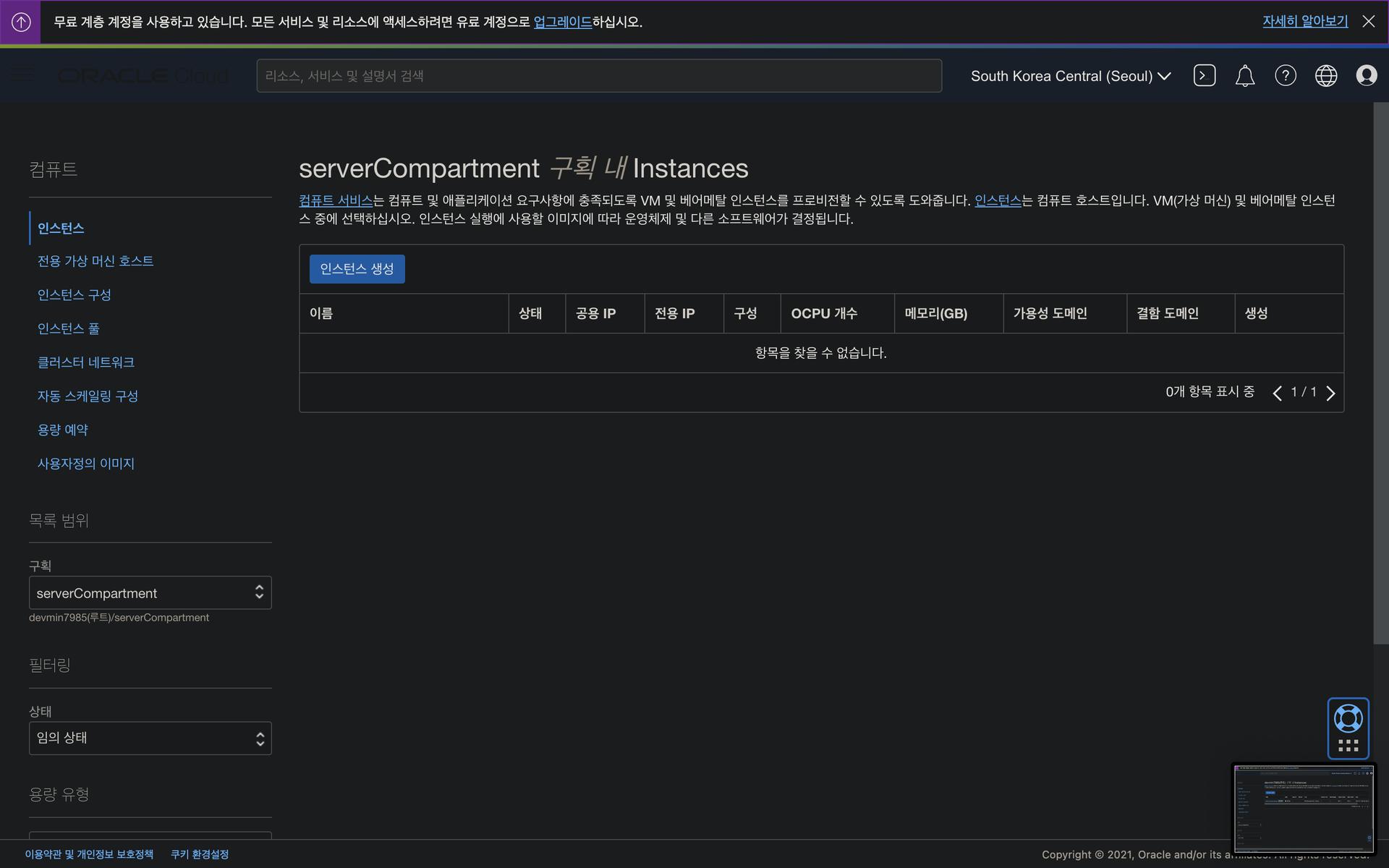Open the lifebuoy support widget
The height and width of the screenshot is (868, 1389).
pos(1348,720)
